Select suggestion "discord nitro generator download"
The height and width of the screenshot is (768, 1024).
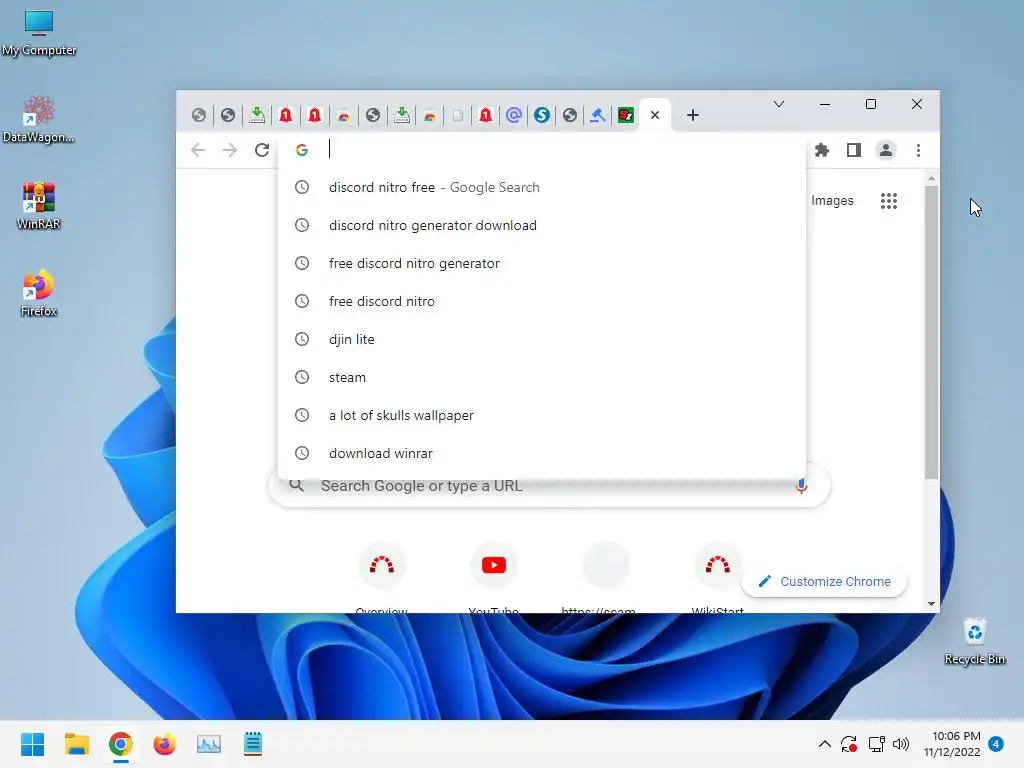click(542, 225)
